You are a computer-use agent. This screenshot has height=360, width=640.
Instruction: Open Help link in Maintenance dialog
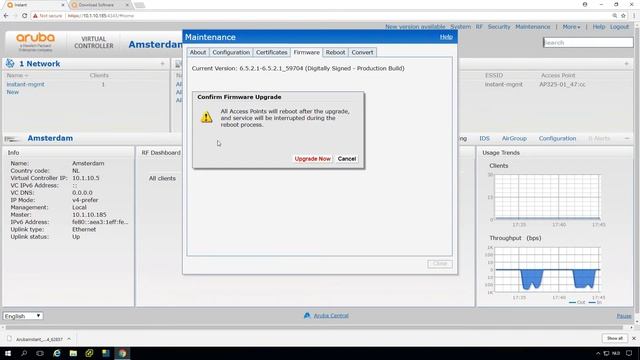(446, 37)
